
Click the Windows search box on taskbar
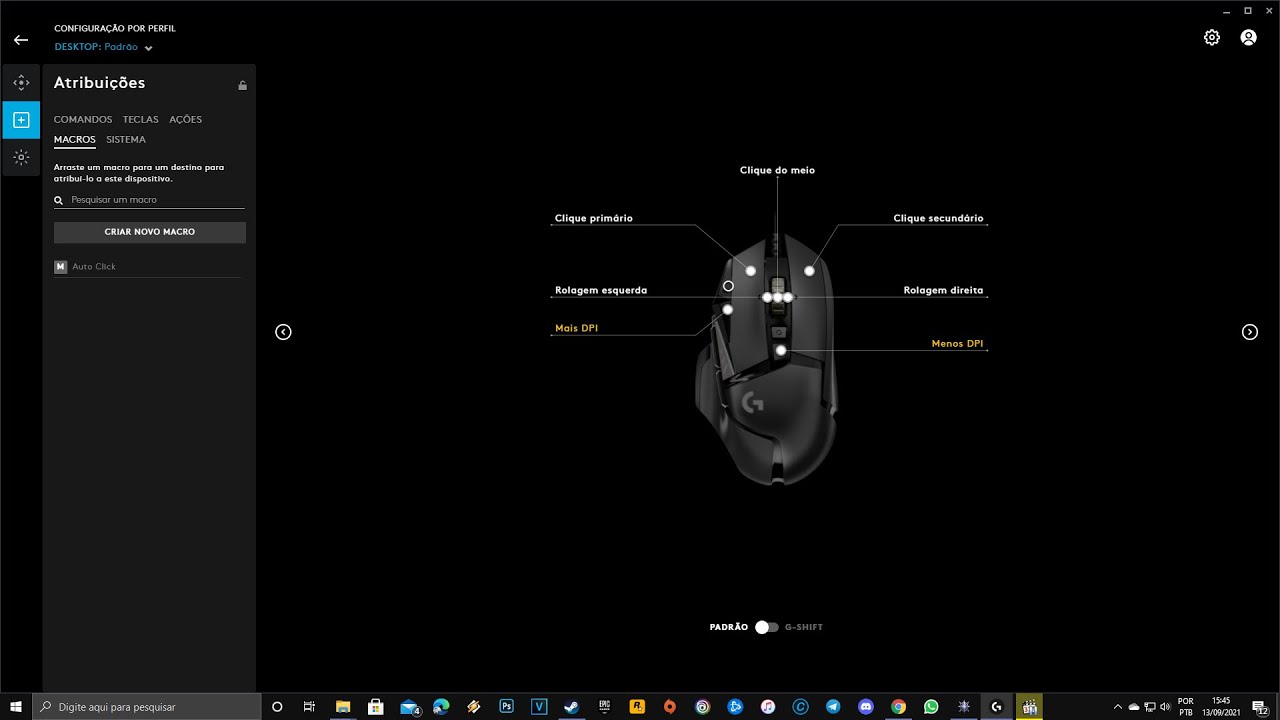click(147, 707)
